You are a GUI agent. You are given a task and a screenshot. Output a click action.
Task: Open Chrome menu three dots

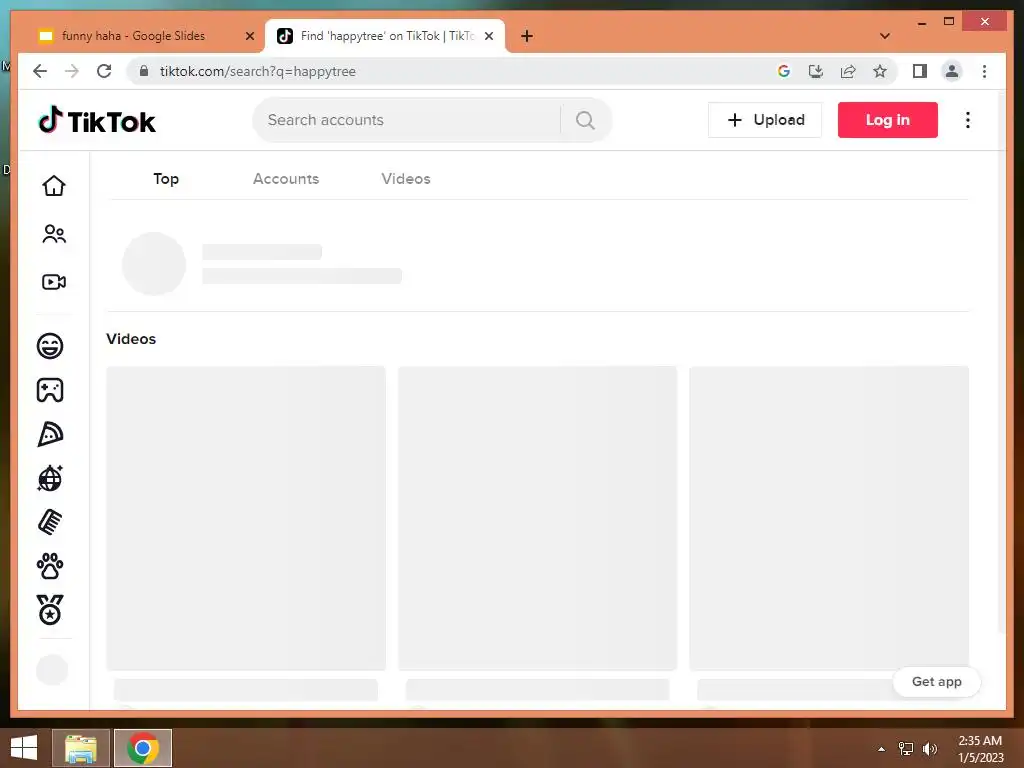coord(984,71)
